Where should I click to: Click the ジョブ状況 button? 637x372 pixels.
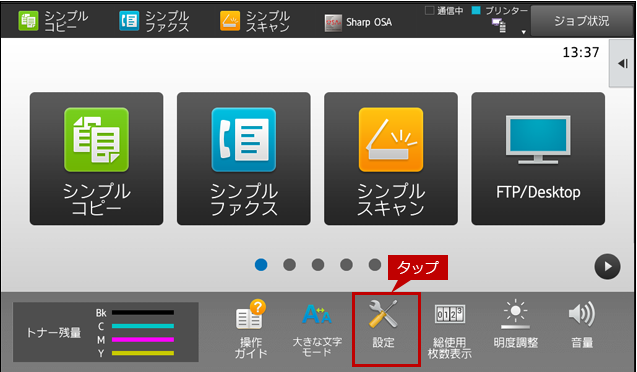click(x=582, y=21)
